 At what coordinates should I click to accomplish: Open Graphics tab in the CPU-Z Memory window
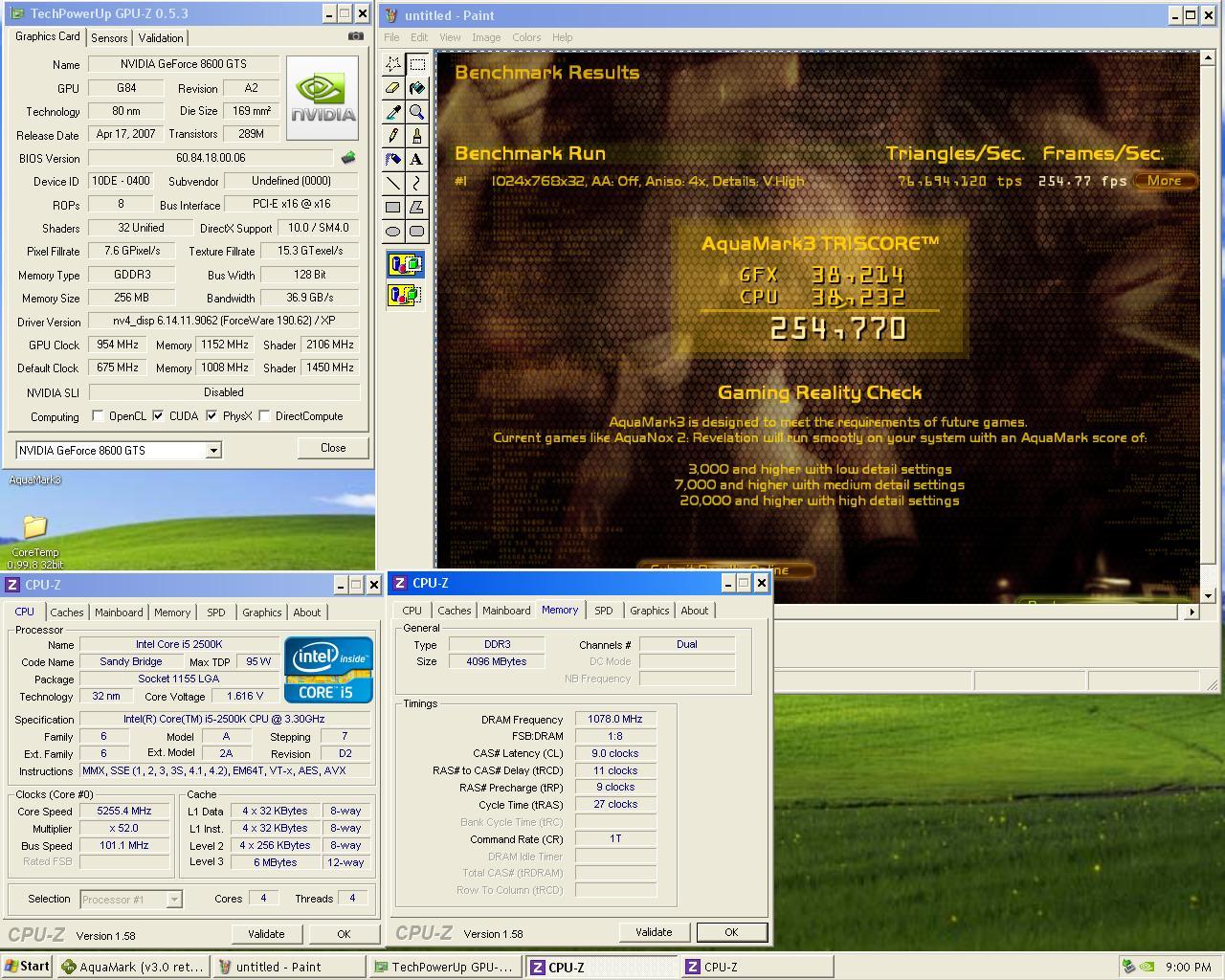(x=650, y=611)
